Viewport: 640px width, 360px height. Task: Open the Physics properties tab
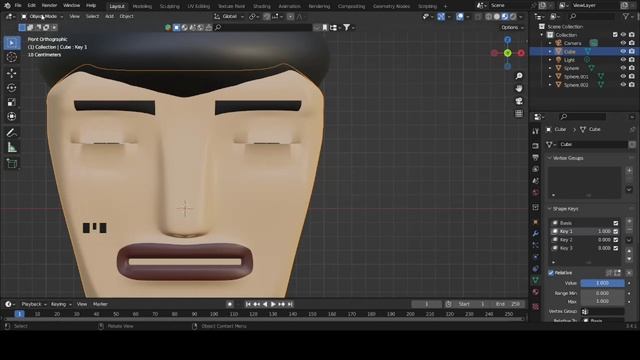(x=536, y=257)
